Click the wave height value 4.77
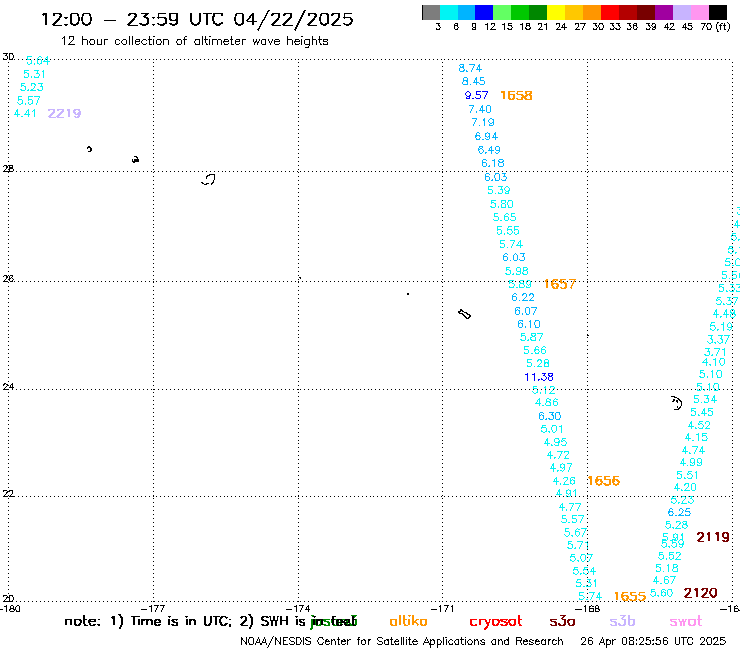Viewport: 740px width, 650px height. 570,507
